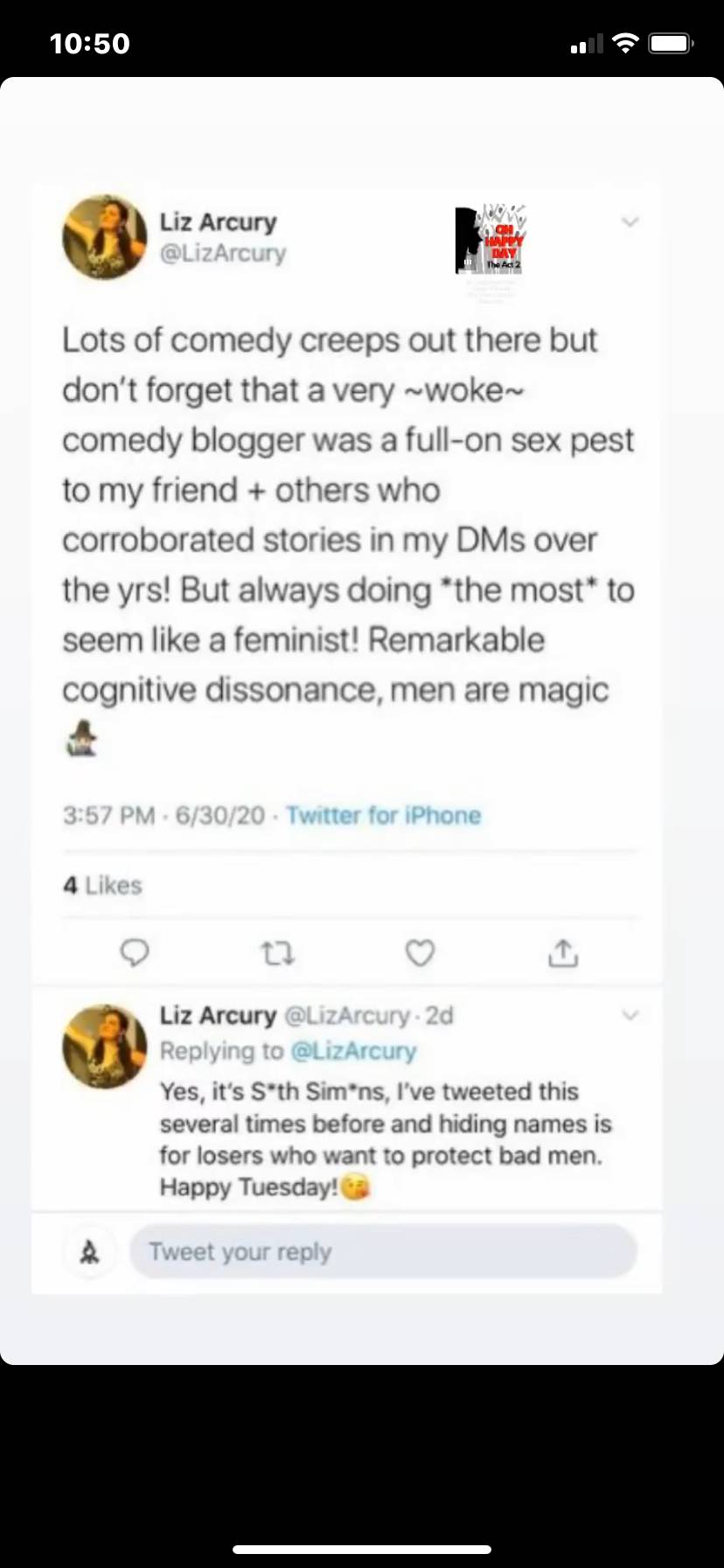Tap the home indicator bar

point(362,1550)
